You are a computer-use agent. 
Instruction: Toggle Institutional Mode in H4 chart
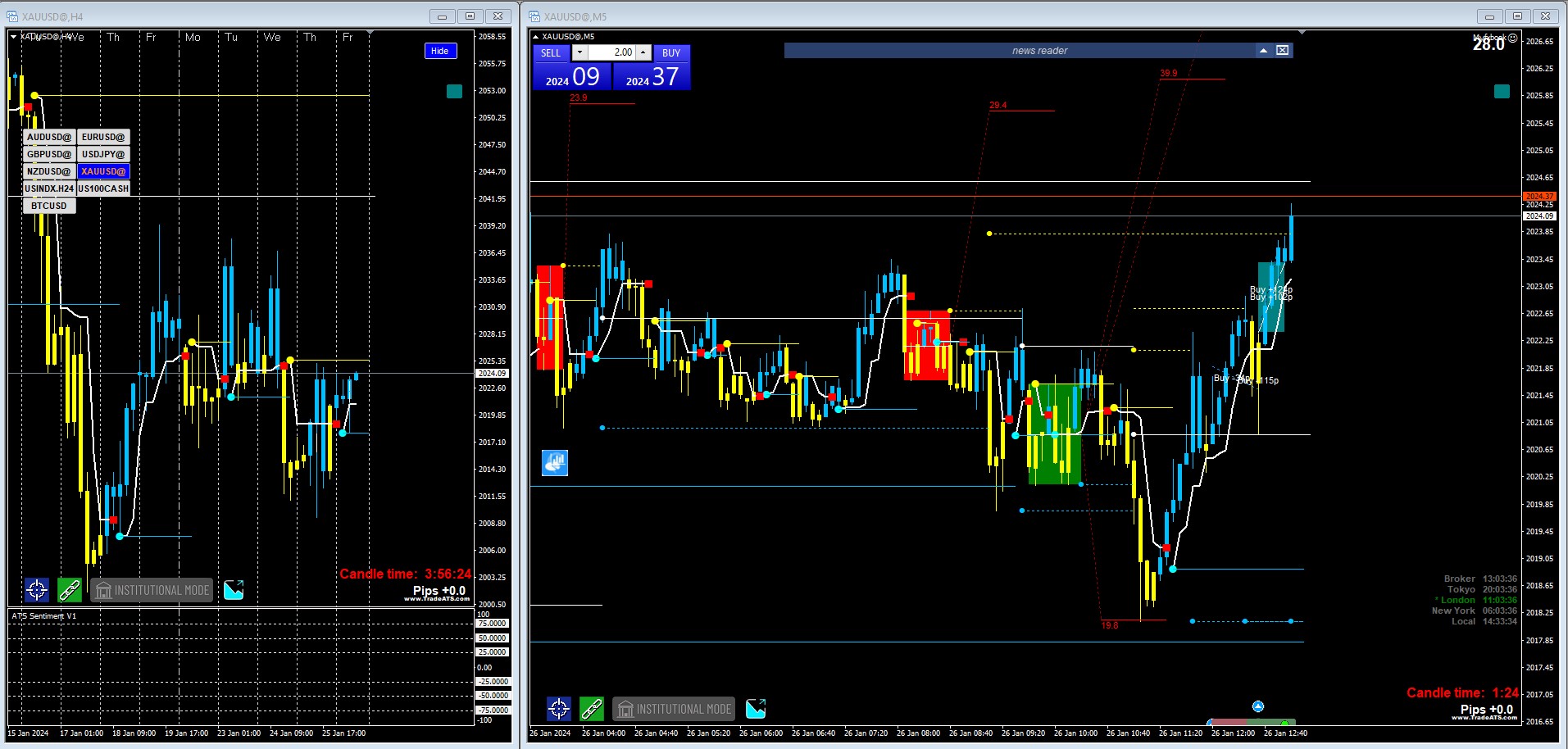pos(152,590)
